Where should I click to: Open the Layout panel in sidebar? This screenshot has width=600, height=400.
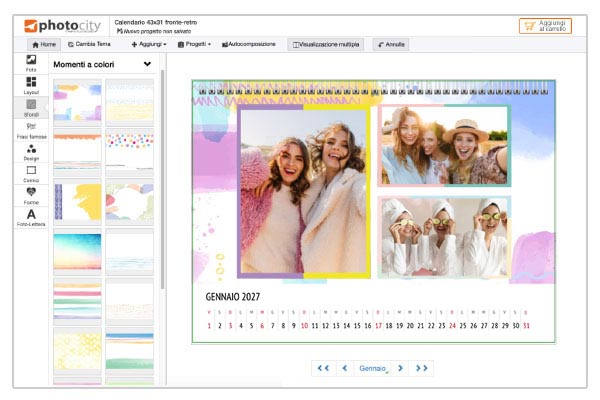(x=31, y=85)
